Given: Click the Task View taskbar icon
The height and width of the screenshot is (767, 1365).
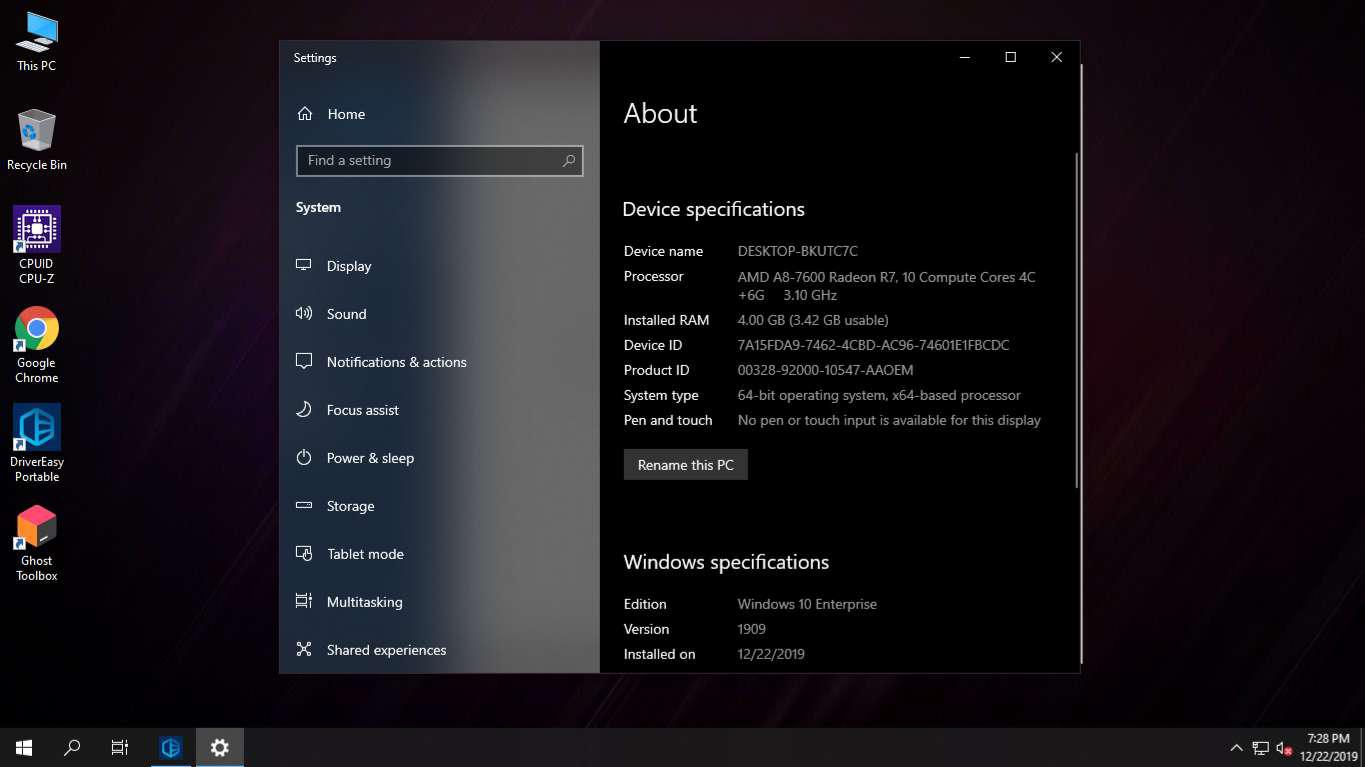Looking at the screenshot, I should [x=120, y=747].
